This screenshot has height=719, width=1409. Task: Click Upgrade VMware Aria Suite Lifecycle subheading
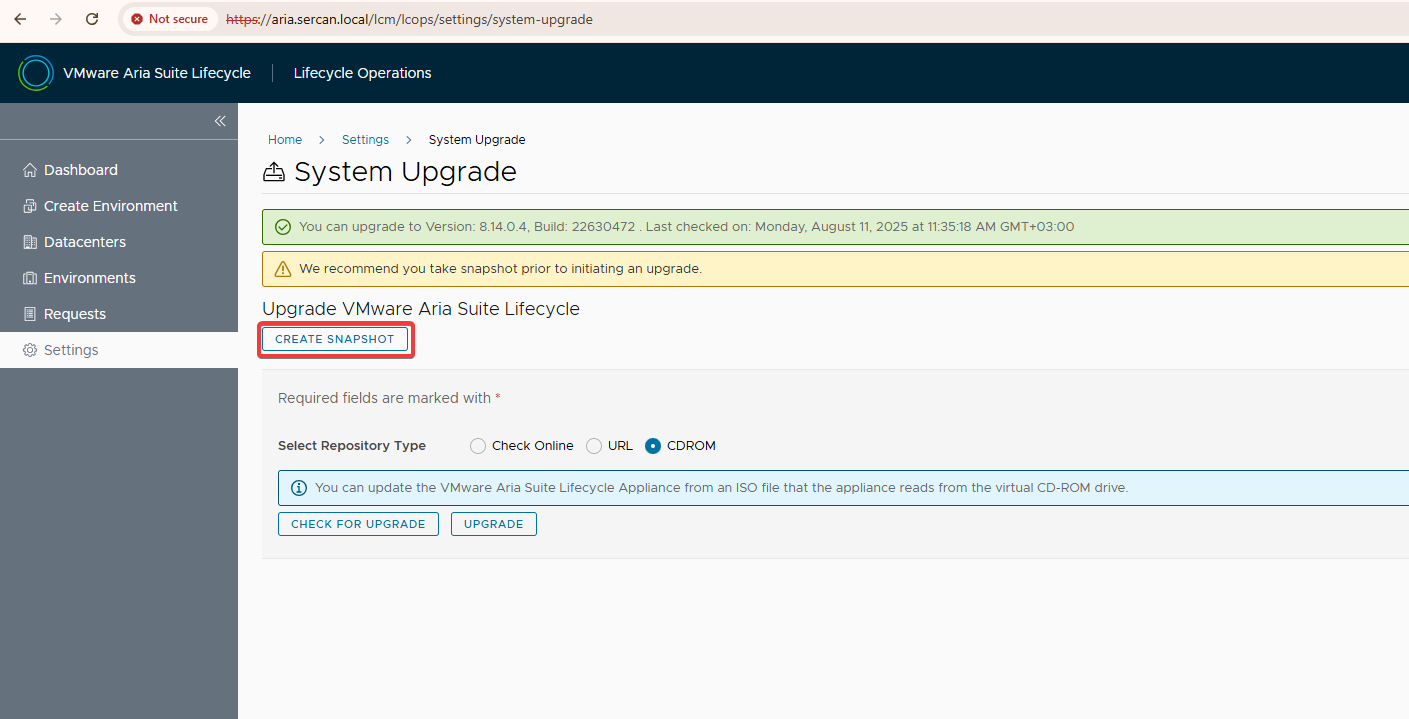(421, 309)
